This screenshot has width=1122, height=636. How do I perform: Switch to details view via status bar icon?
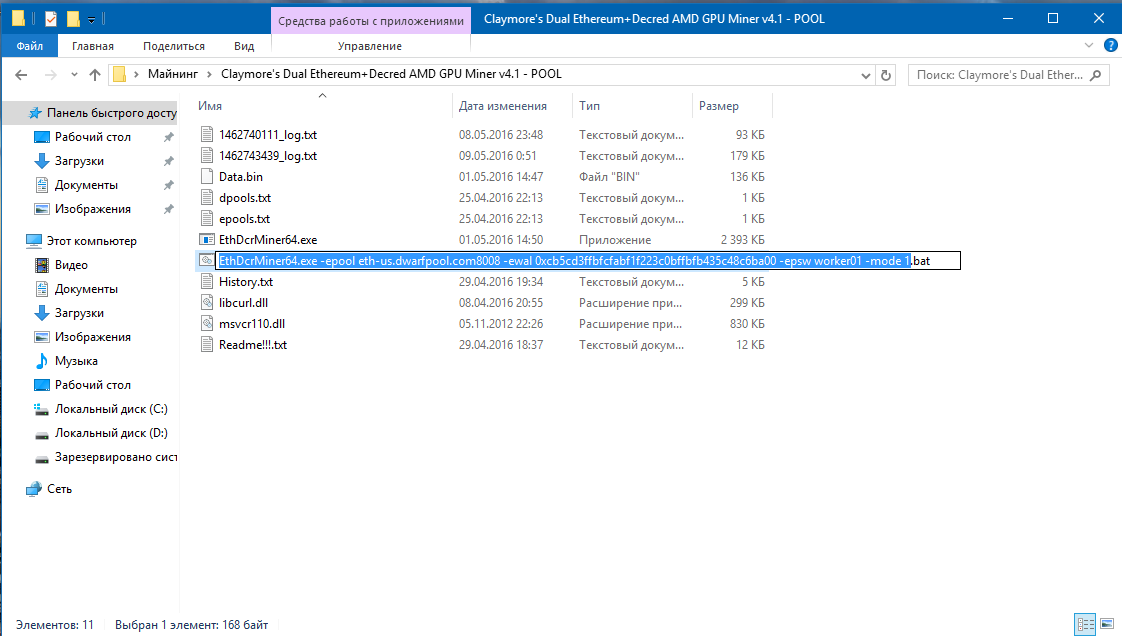(x=1085, y=625)
